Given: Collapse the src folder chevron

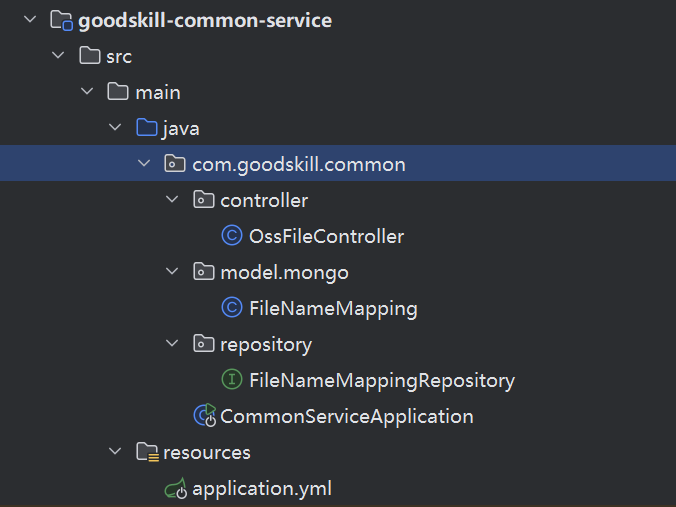Looking at the screenshot, I should (x=58, y=56).
